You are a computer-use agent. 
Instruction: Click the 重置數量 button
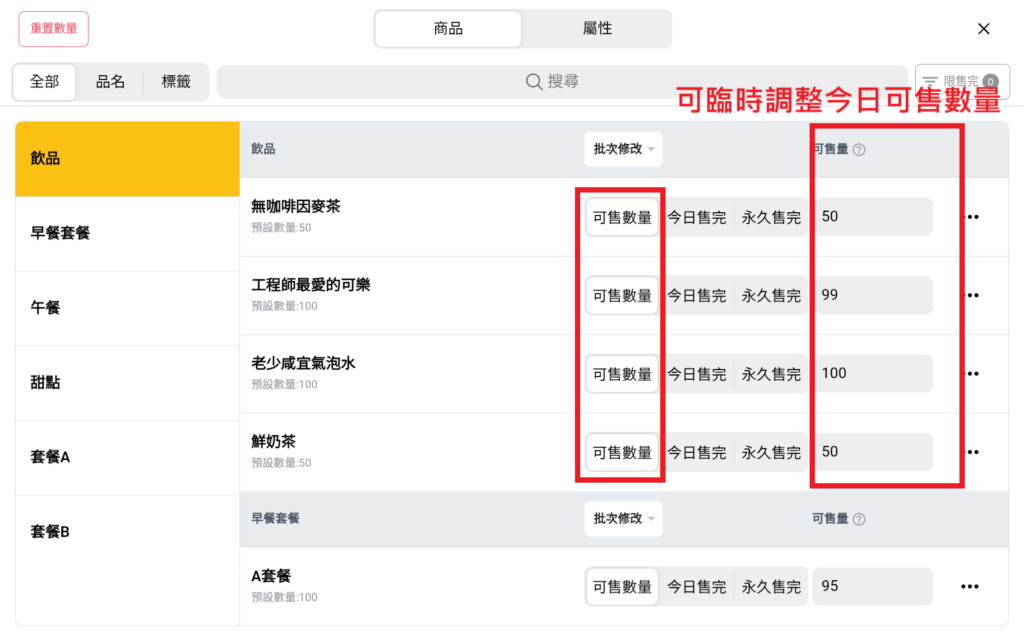click(54, 29)
